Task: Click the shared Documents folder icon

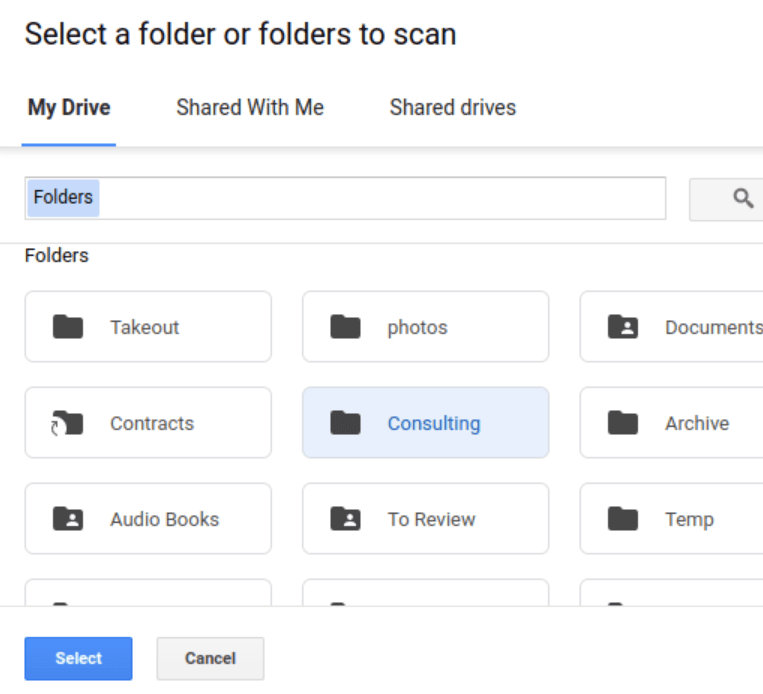Action: click(x=622, y=327)
